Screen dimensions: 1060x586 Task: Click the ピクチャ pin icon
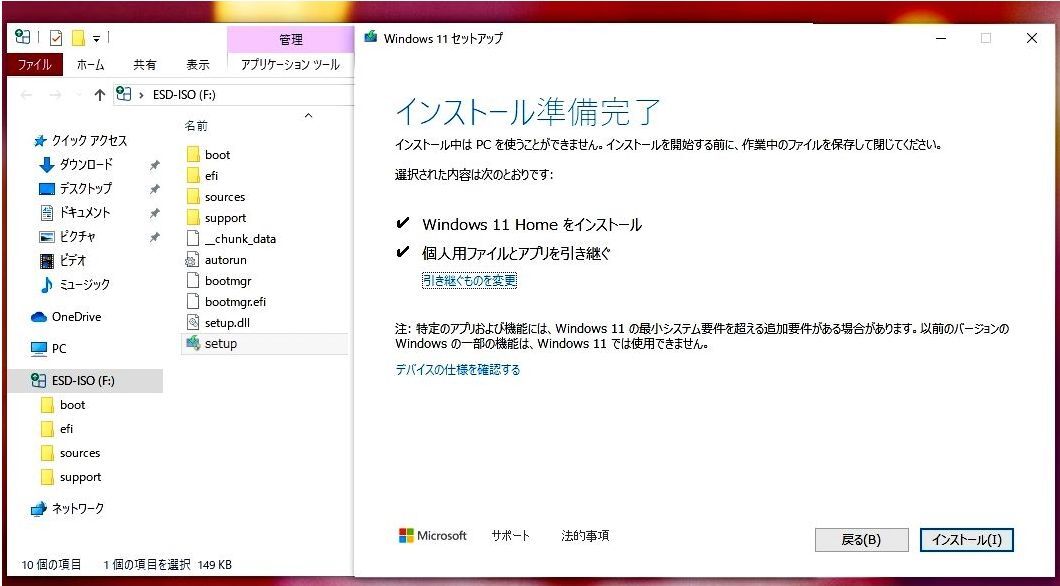[154, 237]
